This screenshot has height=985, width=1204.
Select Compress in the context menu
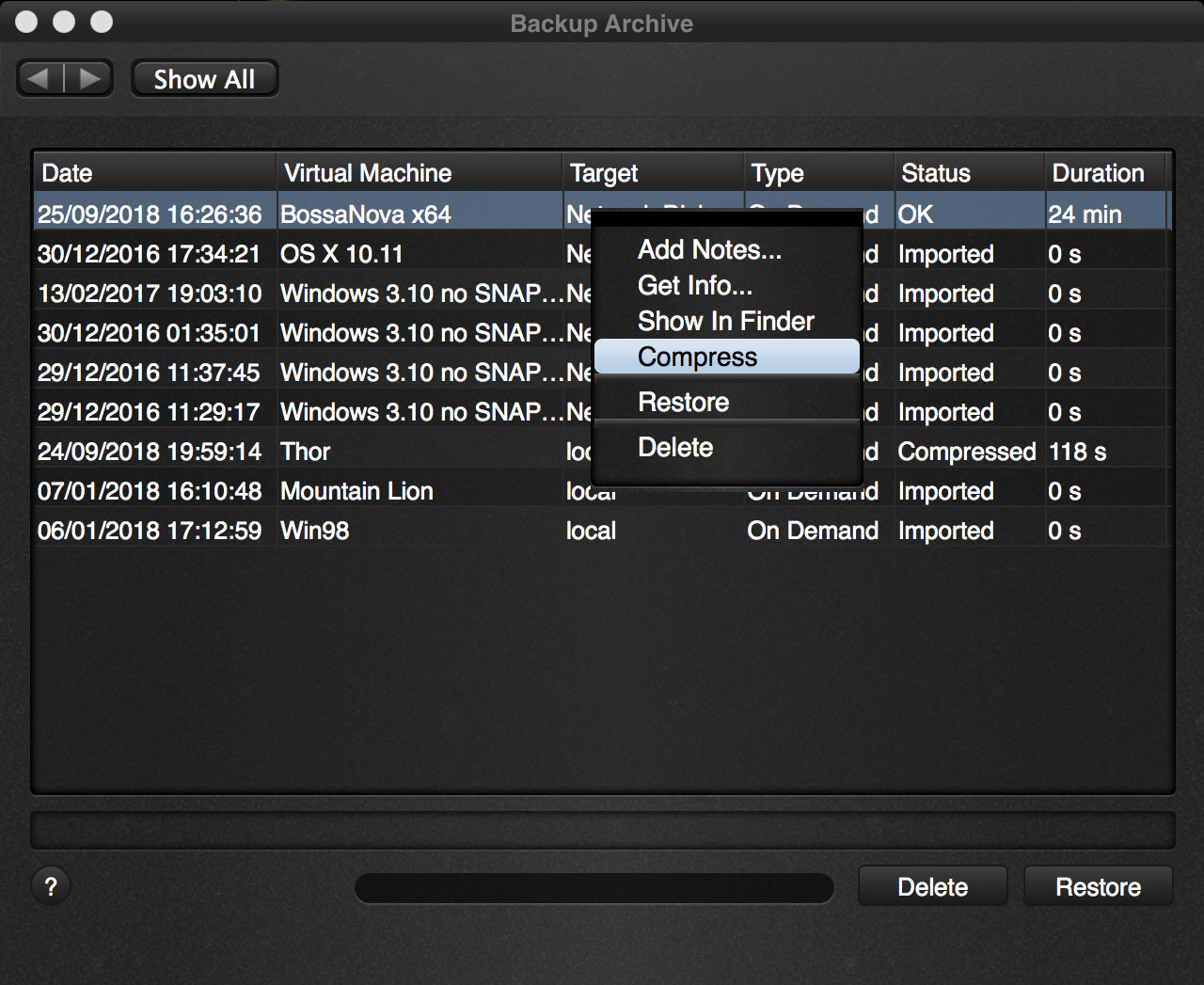[x=727, y=357]
